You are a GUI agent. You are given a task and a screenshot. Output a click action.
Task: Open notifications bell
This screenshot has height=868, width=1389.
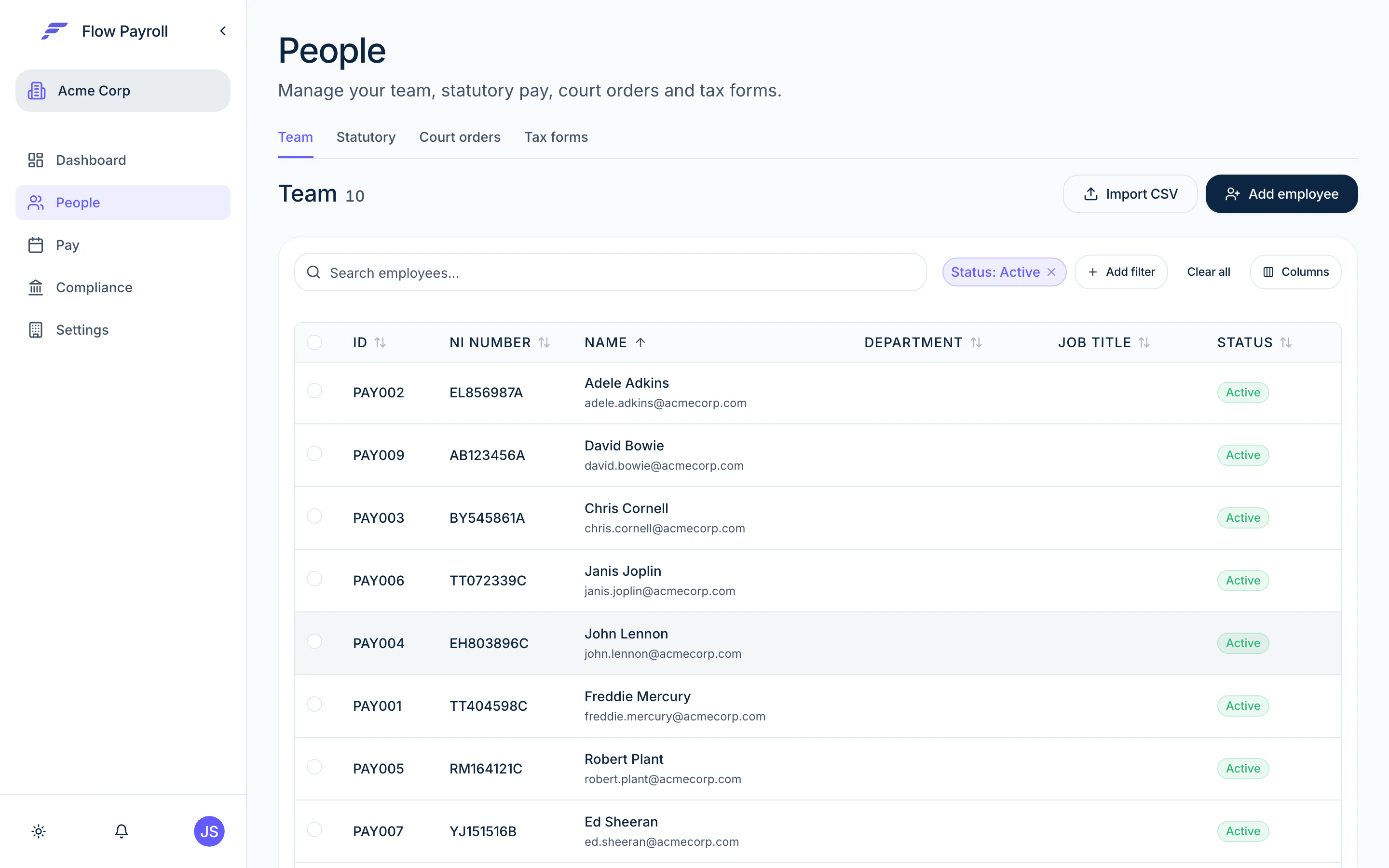coord(121,831)
